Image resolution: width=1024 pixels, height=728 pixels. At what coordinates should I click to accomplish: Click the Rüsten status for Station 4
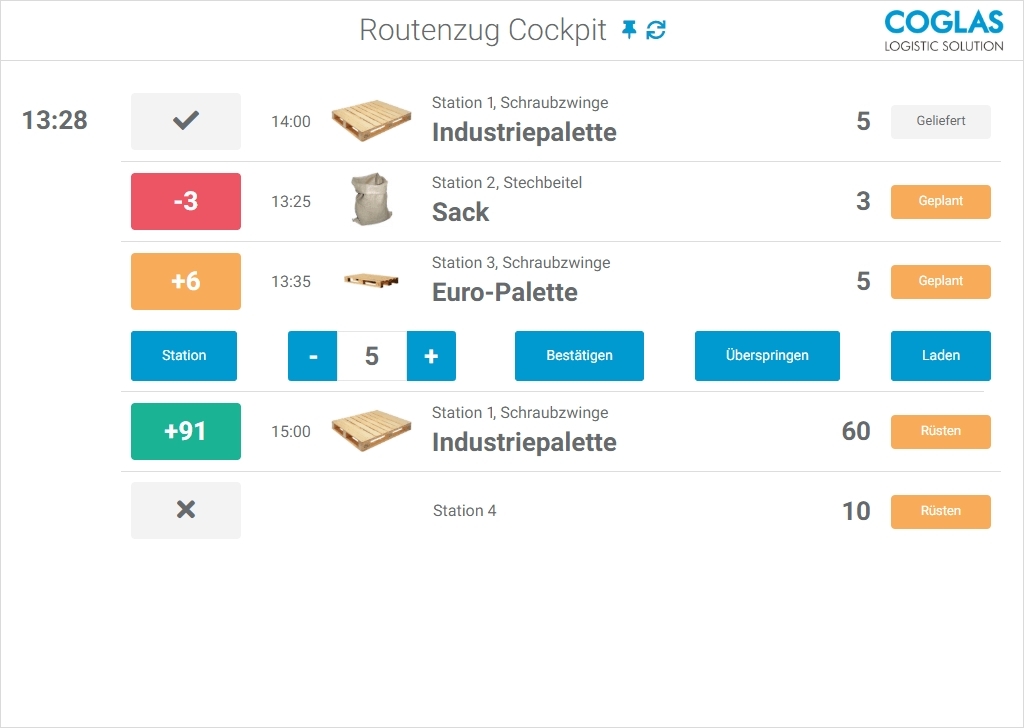tap(940, 511)
